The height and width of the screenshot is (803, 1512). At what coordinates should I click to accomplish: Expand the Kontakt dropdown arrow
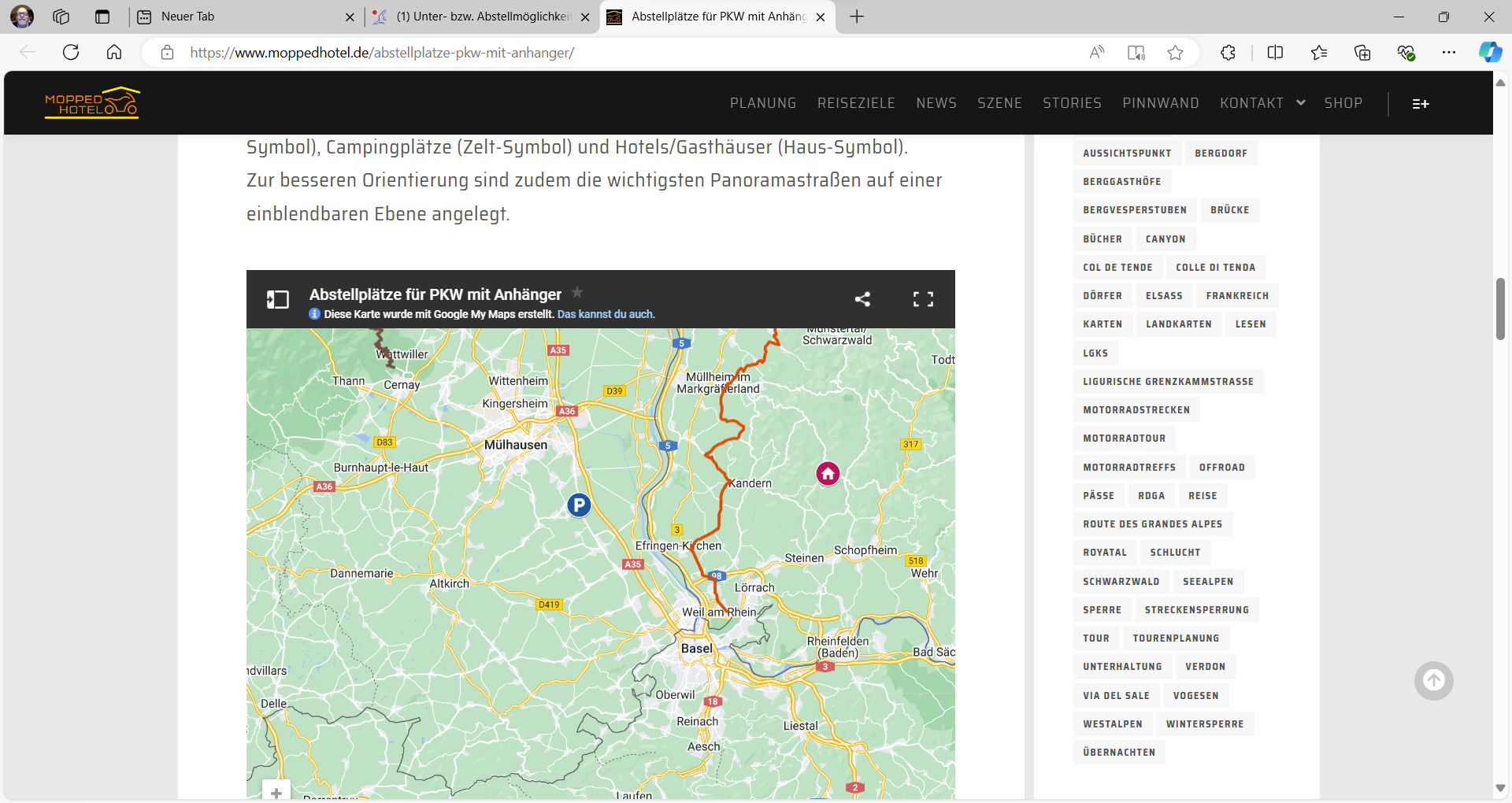1301,103
